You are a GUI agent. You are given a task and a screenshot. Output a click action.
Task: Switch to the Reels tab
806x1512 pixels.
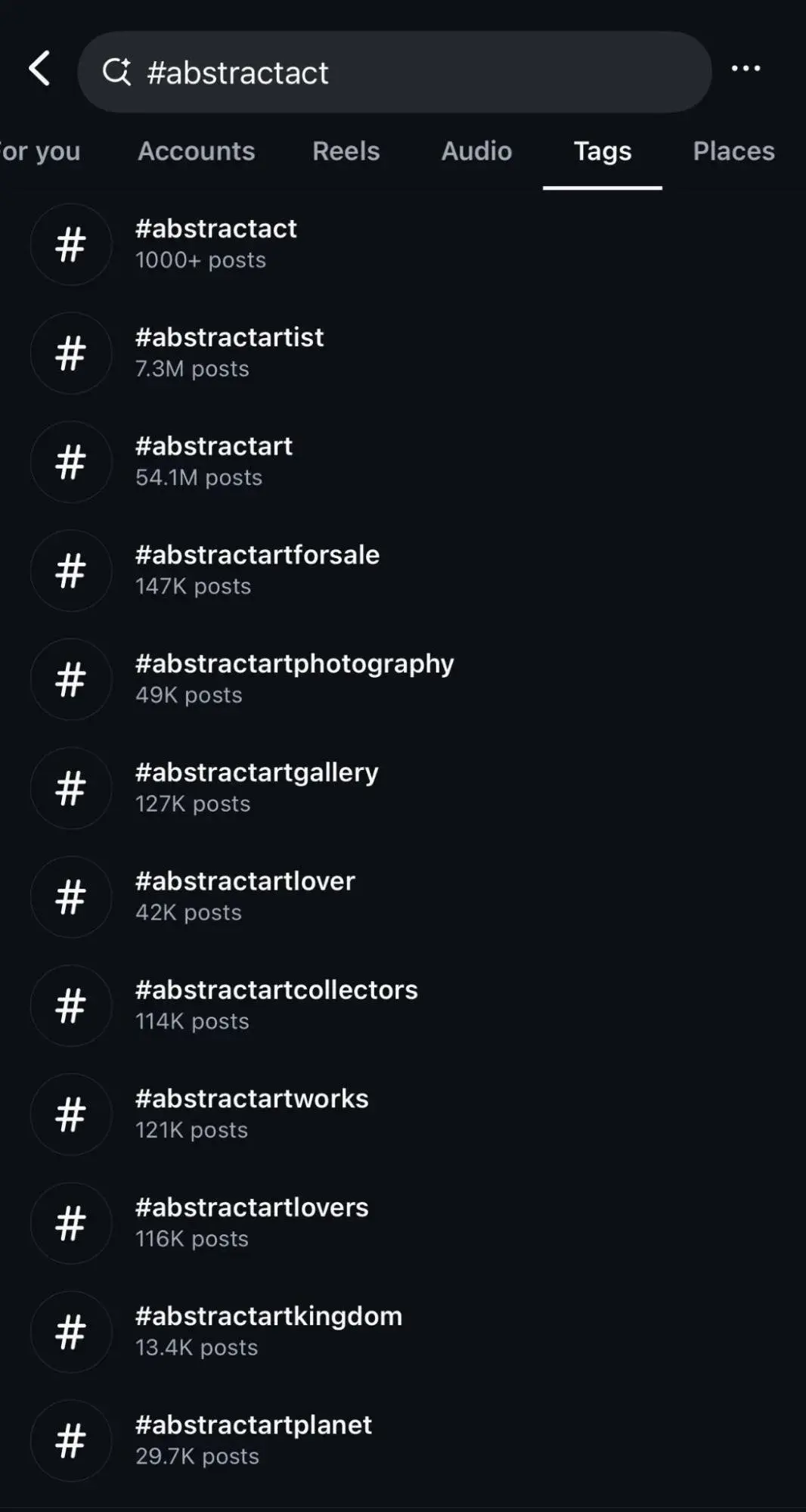coord(346,151)
